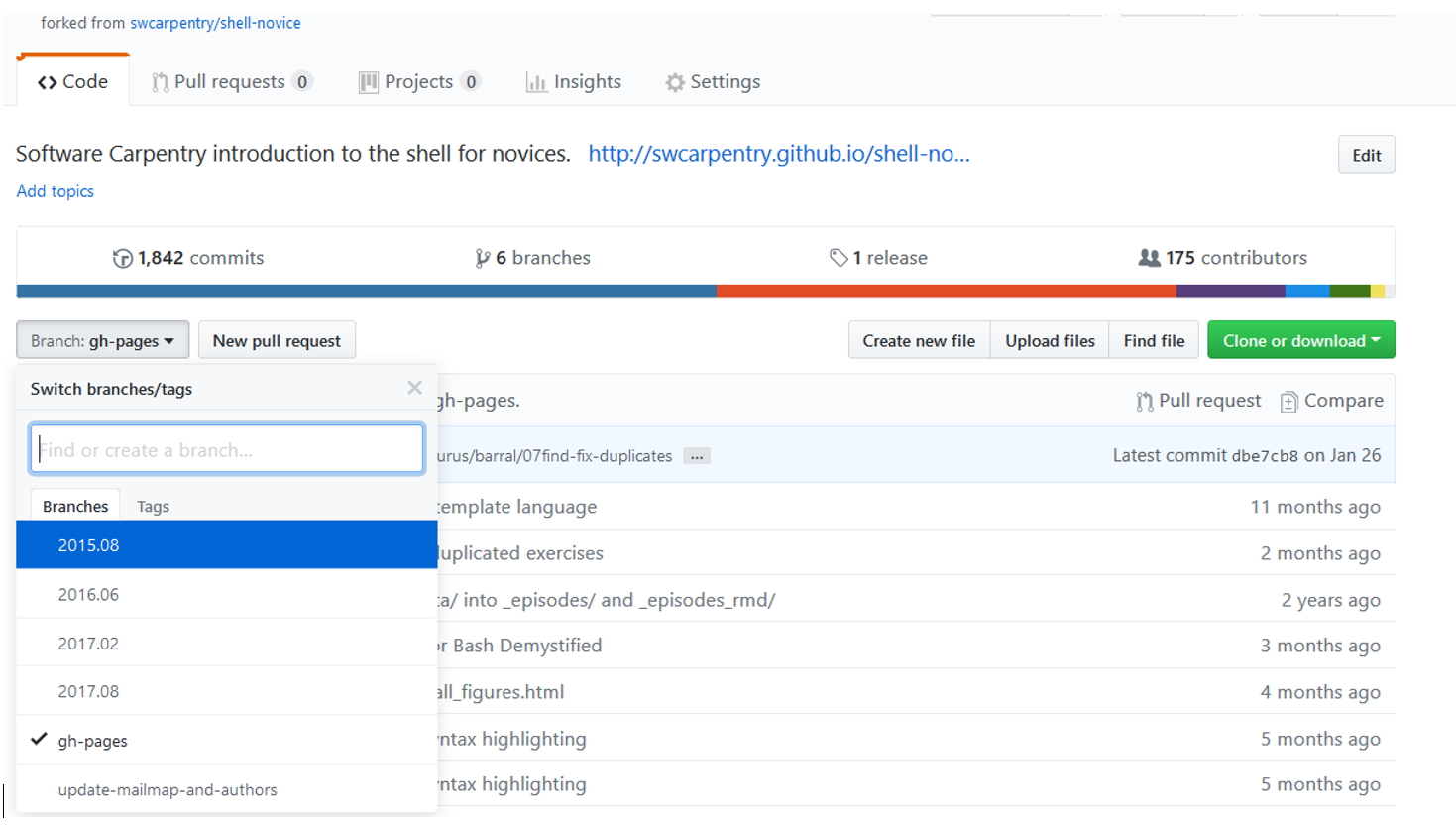The width and height of the screenshot is (1456, 826).
Task: Click the 'uplicated exercises' commit message
Action: click(x=520, y=553)
